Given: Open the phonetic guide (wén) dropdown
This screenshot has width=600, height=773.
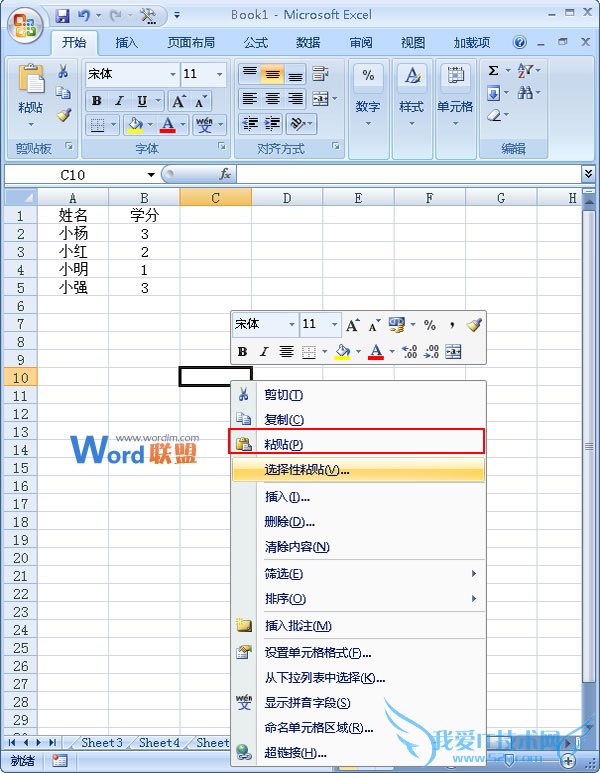Looking at the screenshot, I should tap(220, 125).
